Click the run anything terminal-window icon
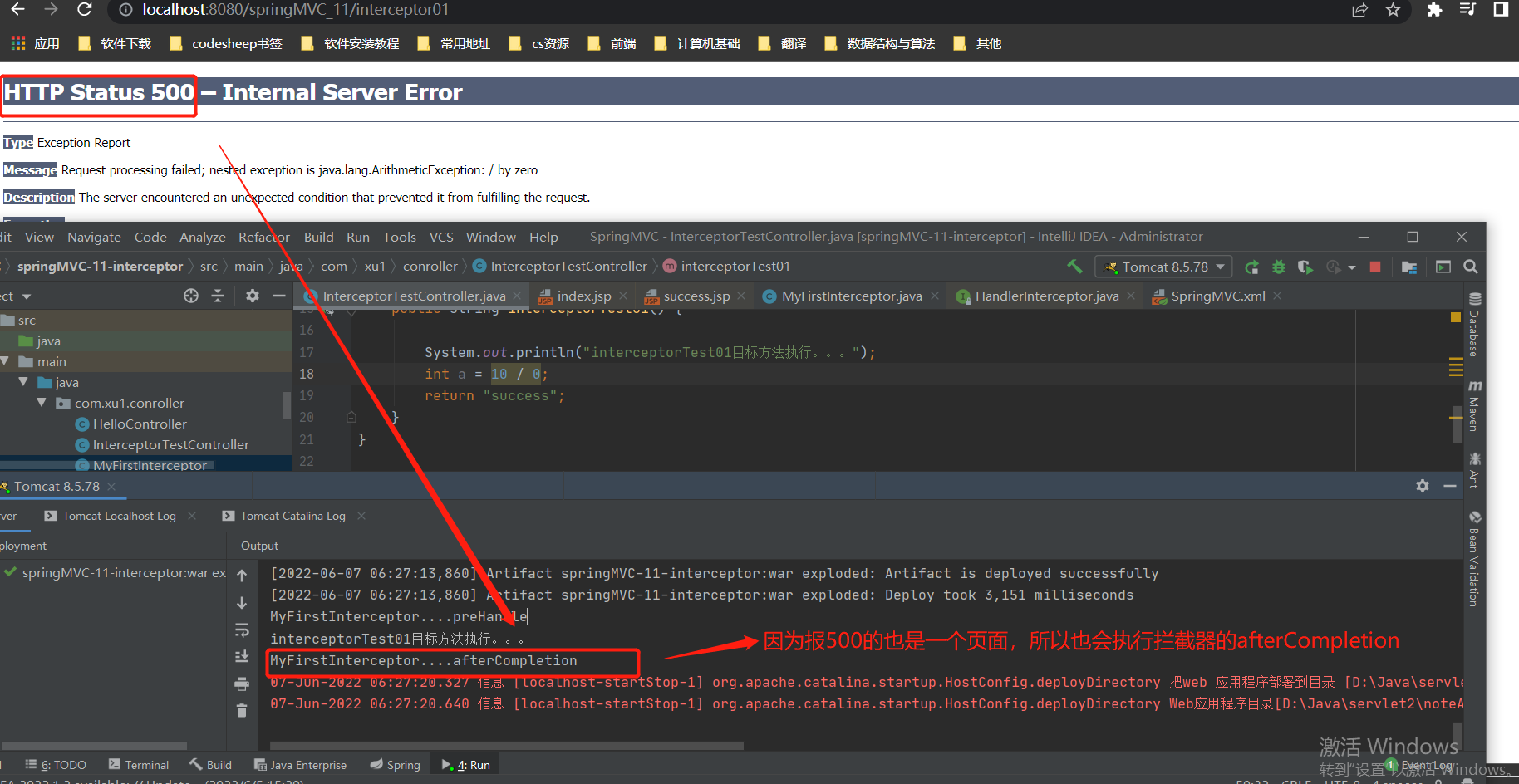 pyautogui.click(x=1443, y=267)
